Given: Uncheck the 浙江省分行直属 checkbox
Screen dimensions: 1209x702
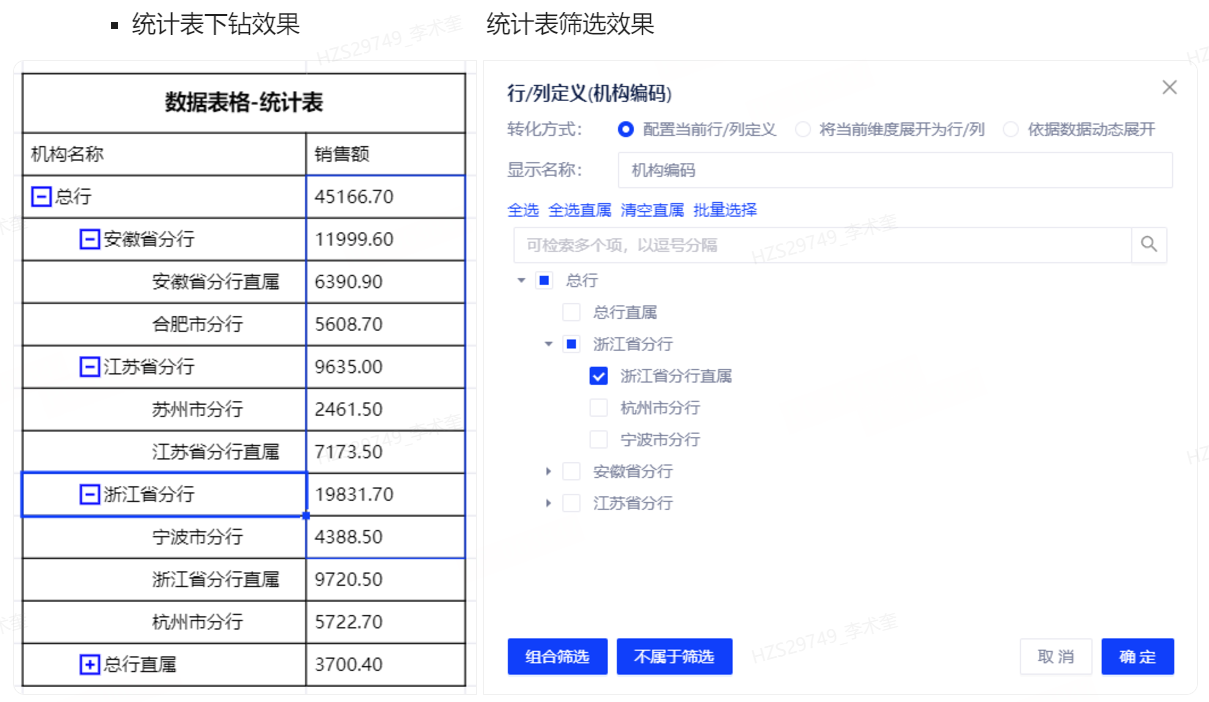Looking at the screenshot, I should tap(599, 376).
